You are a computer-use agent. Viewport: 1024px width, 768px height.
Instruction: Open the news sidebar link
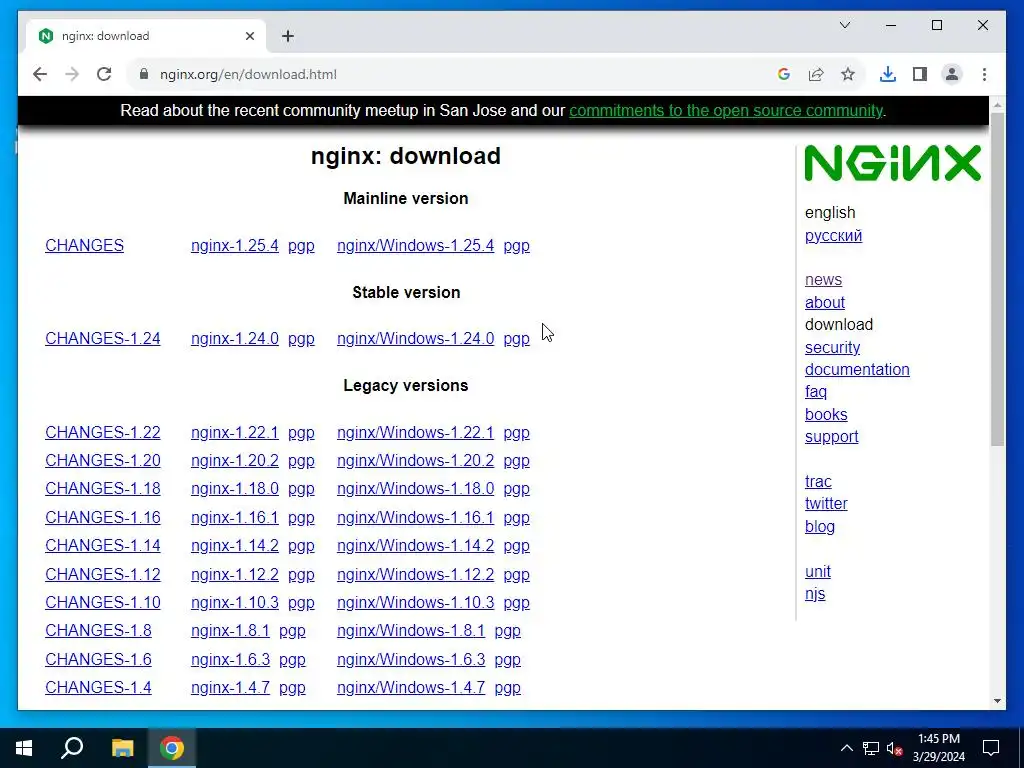823,280
